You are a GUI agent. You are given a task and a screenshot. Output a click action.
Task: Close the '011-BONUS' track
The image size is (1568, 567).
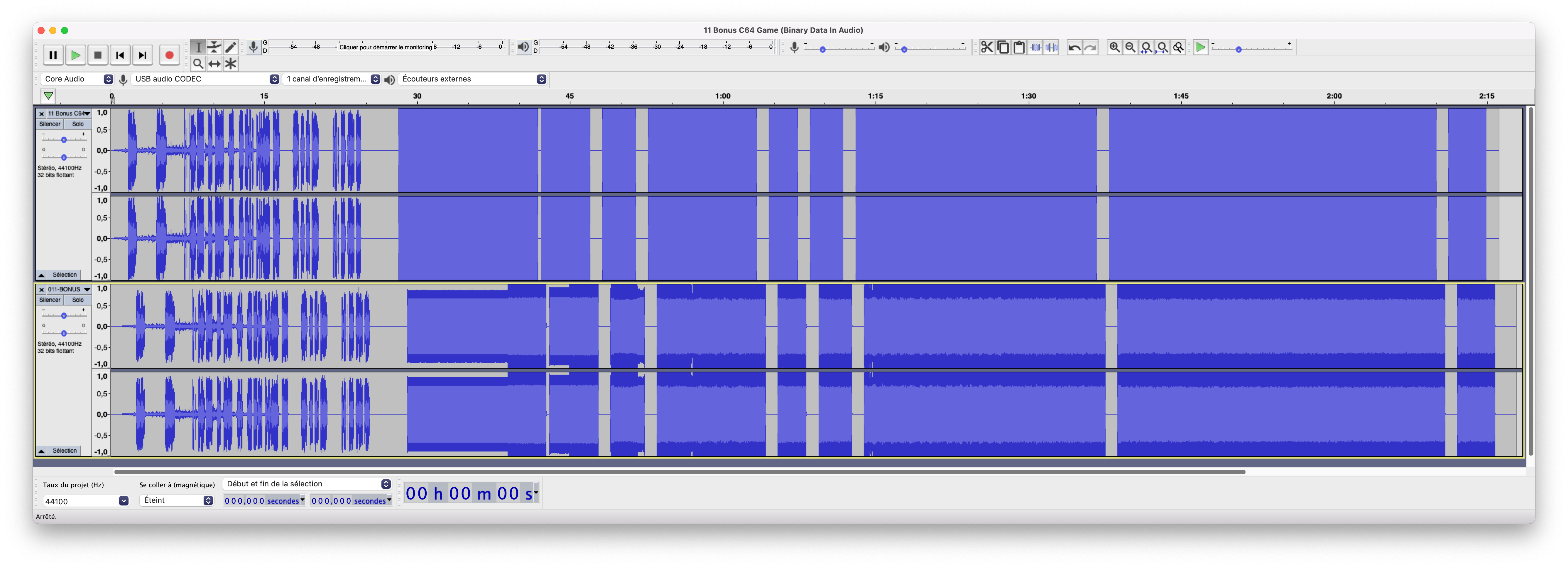41,290
